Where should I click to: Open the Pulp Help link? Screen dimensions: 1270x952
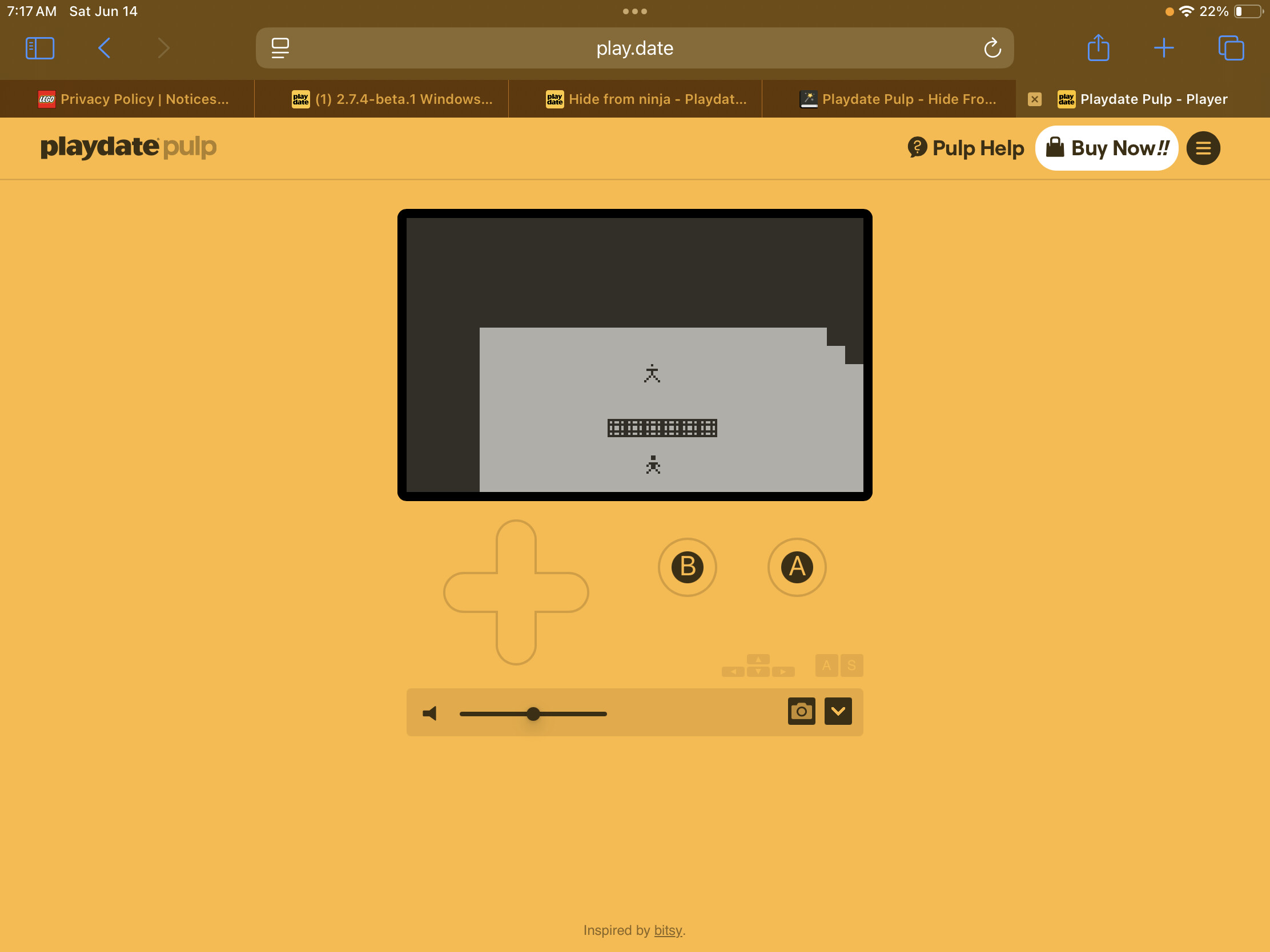965,148
